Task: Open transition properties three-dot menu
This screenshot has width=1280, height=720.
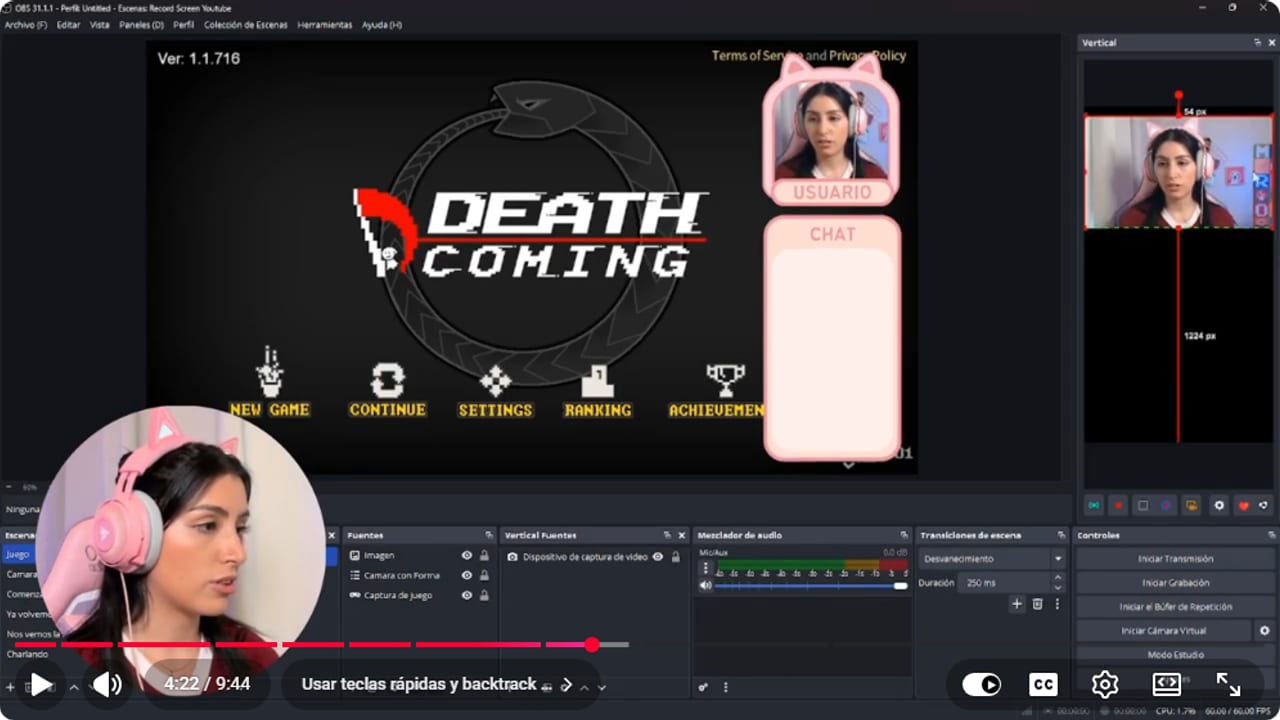Action: click(x=1057, y=604)
